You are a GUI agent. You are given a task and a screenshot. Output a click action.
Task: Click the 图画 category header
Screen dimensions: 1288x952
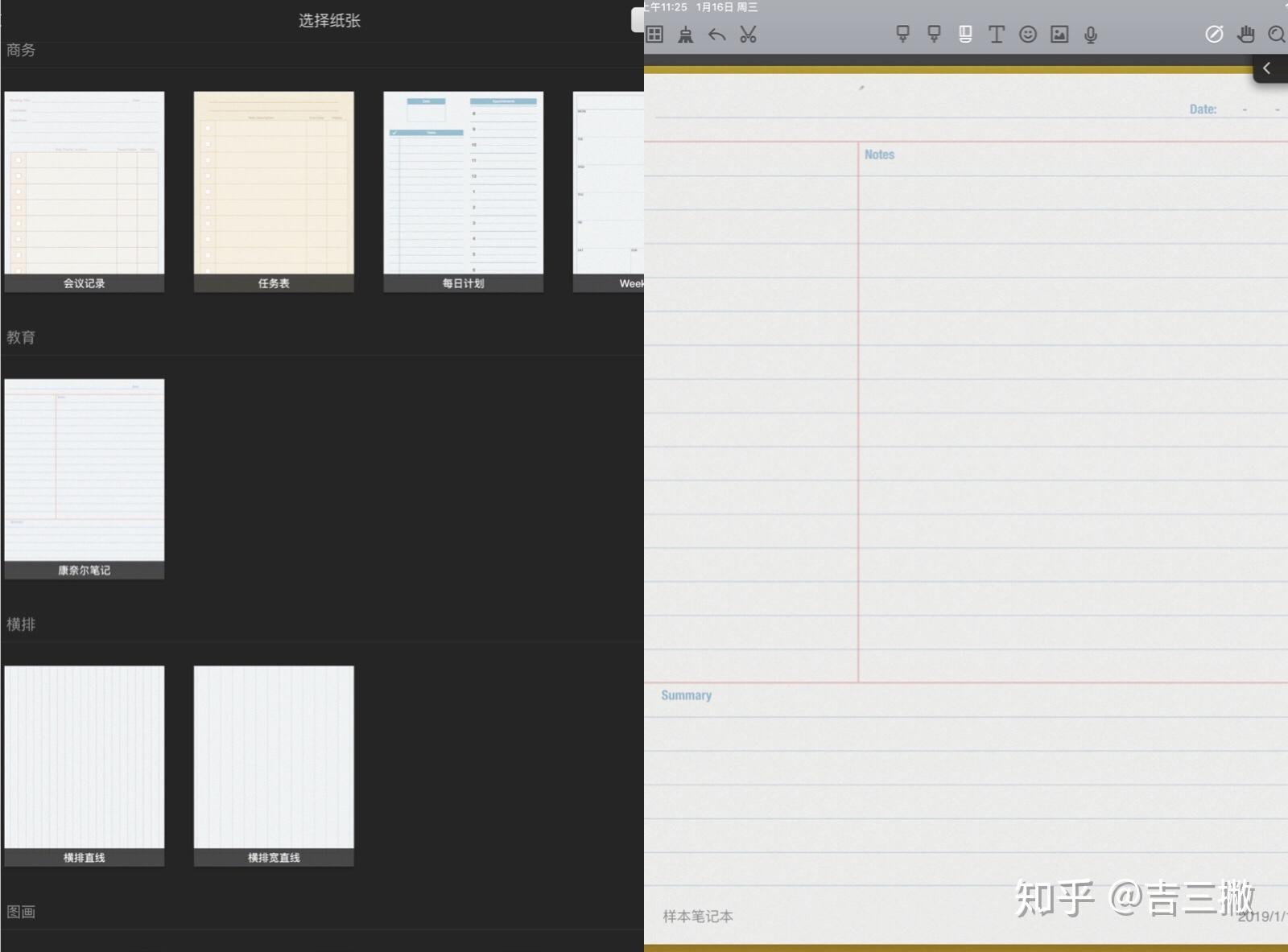click(21, 912)
